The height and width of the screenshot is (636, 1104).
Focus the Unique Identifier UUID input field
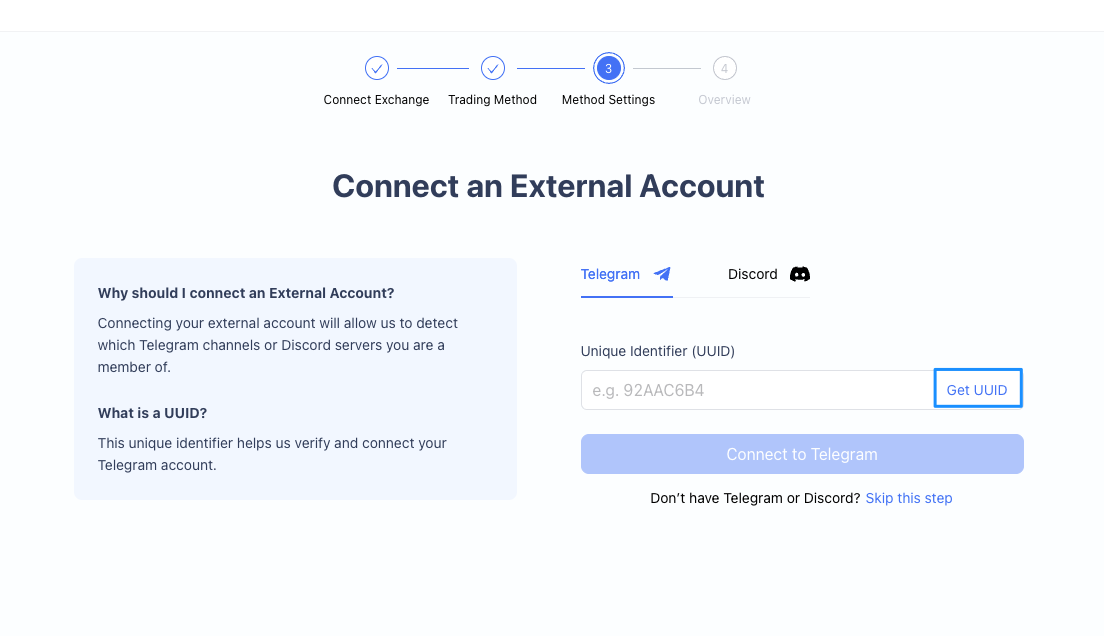pos(756,390)
